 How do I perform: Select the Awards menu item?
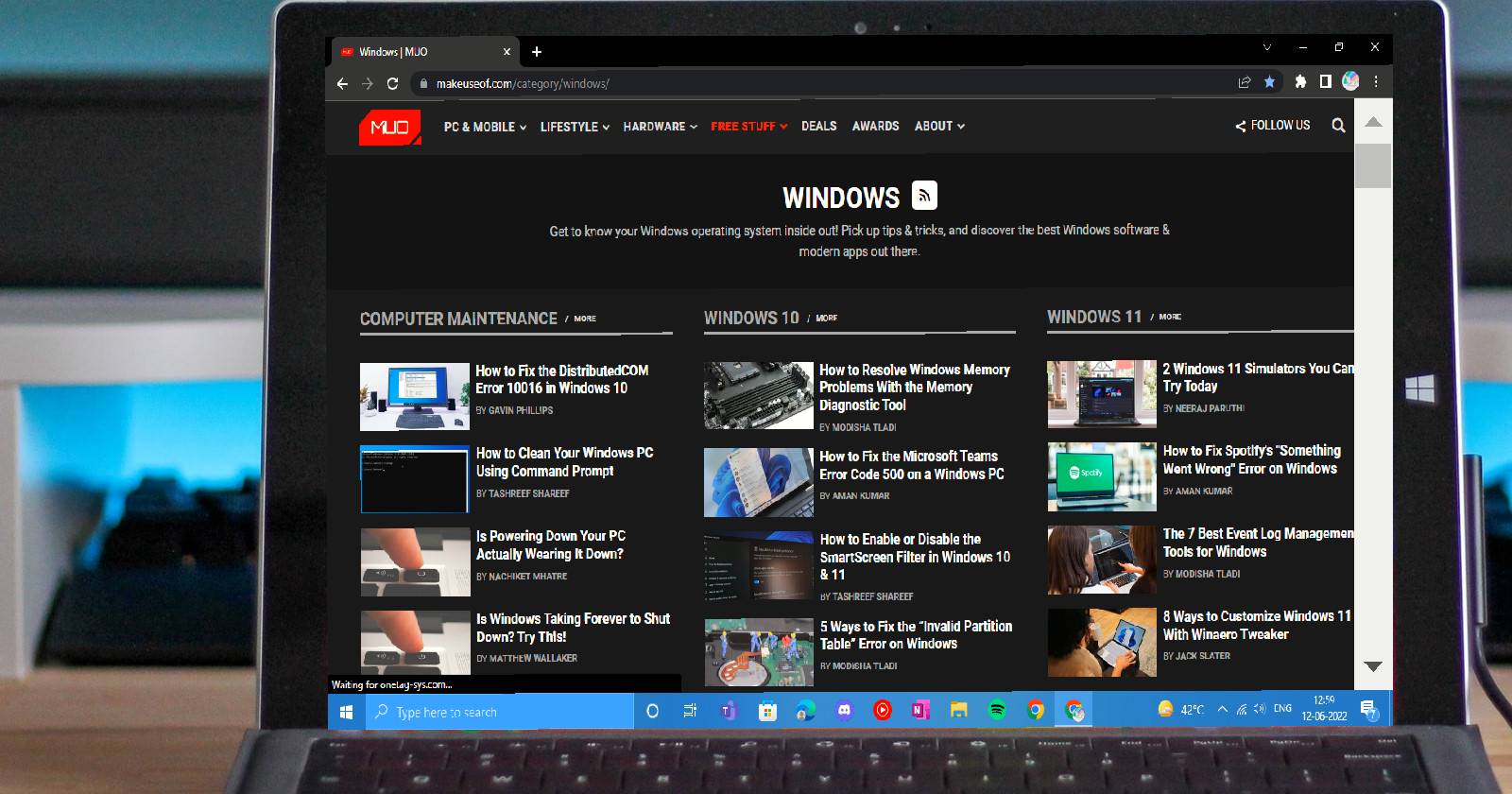[x=875, y=126]
